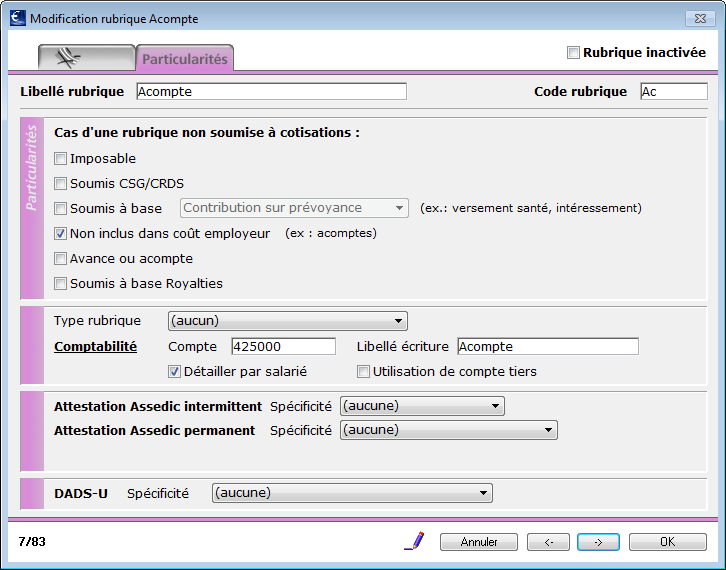The image size is (726, 570).
Task: Enable the Imposable checkbox
Action: [x=60, y=159]
